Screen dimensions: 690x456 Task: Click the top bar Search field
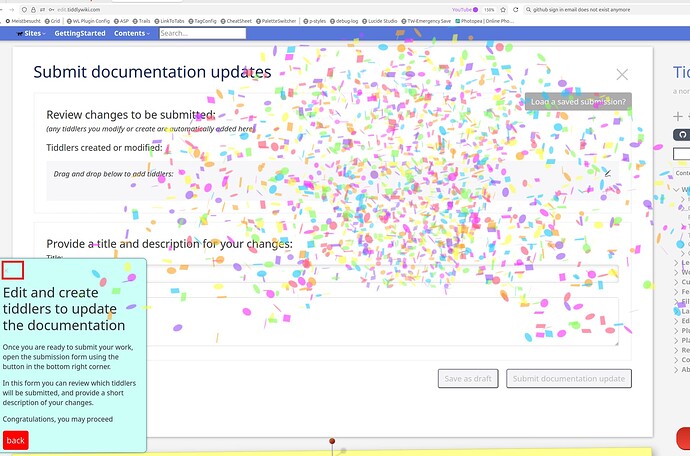click(202, 33)
